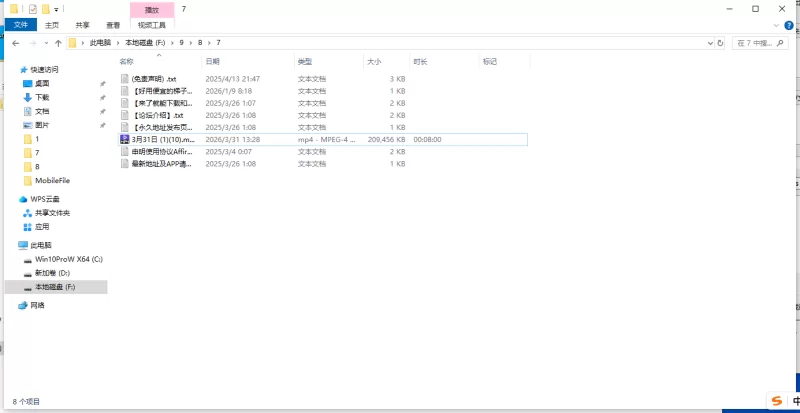Switch to the 查看 ribbon tab
Image resolution: width=800 pixels, height=413 pixels.
(x=112, y=24)
